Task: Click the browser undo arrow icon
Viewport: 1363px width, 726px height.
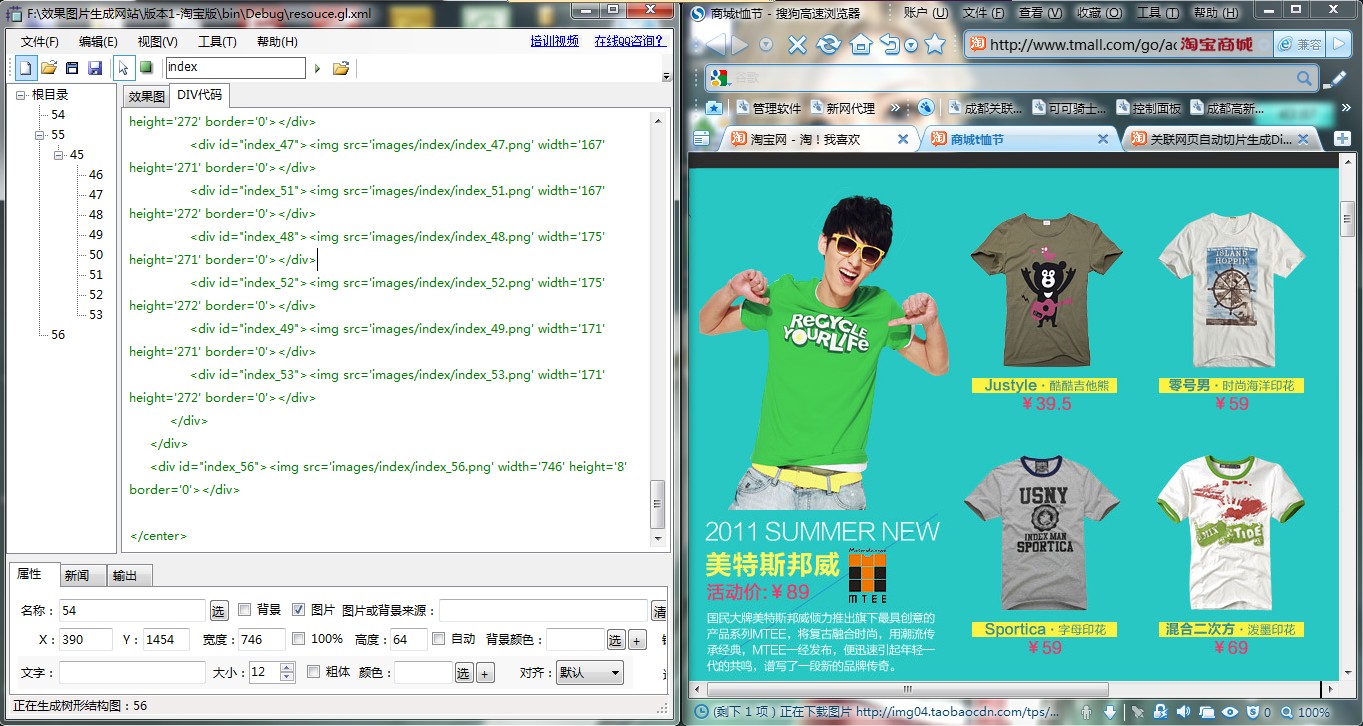Action: [889, 45]
